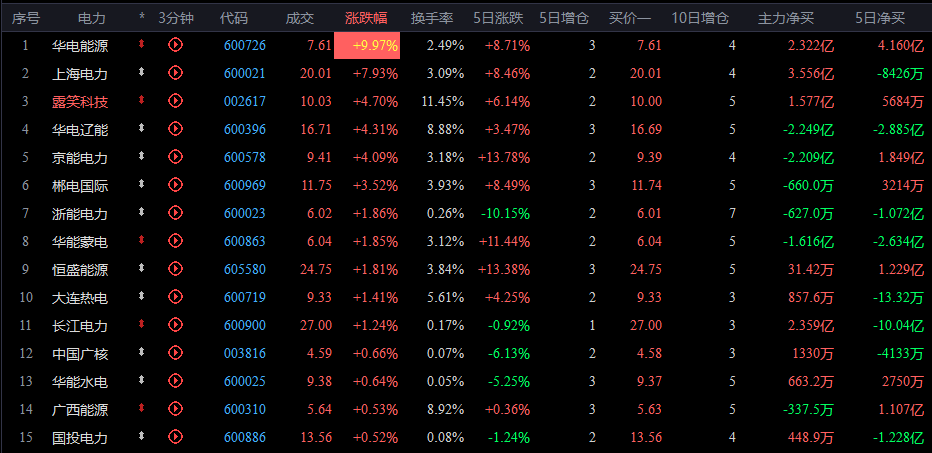Click the highlighted +9.97% change cell

[x=367, y=46]
